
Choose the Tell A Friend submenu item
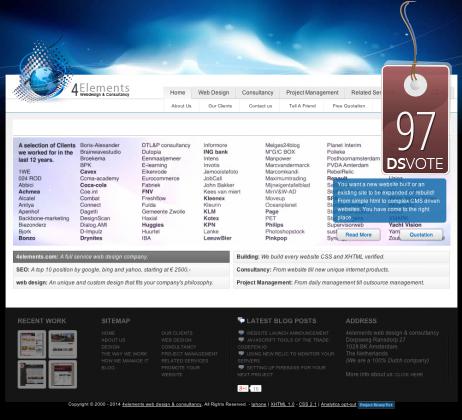302,106
